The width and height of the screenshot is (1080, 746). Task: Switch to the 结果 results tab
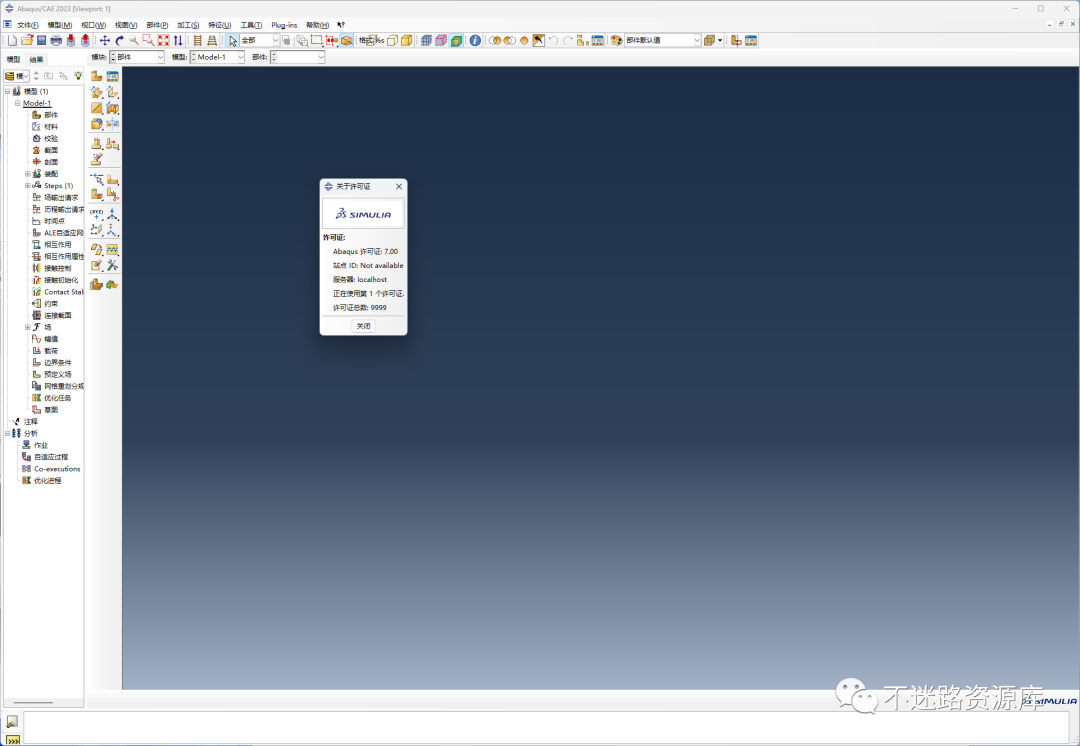click(37, 59)
